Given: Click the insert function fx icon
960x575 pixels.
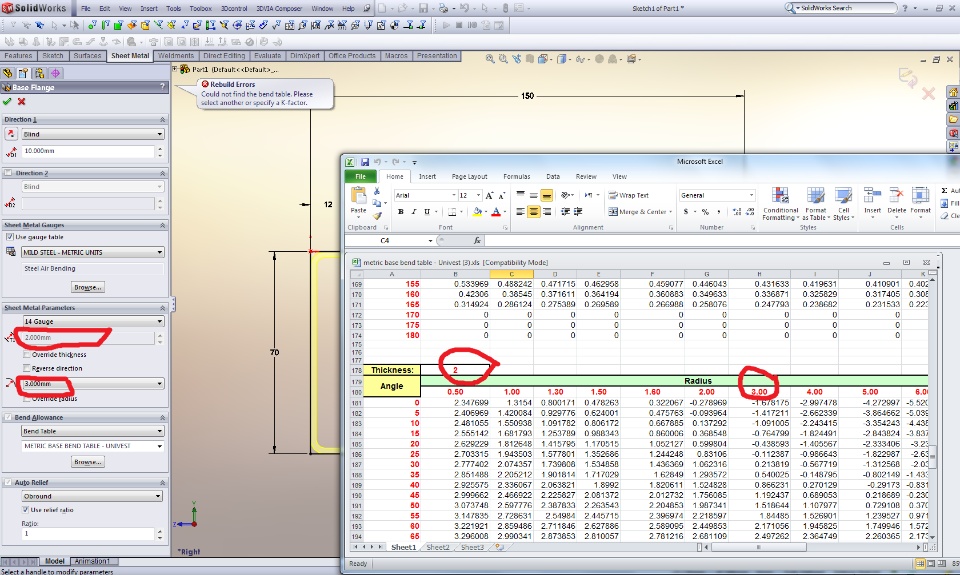Looking at the screenshot, I should [x=477, y=241].
